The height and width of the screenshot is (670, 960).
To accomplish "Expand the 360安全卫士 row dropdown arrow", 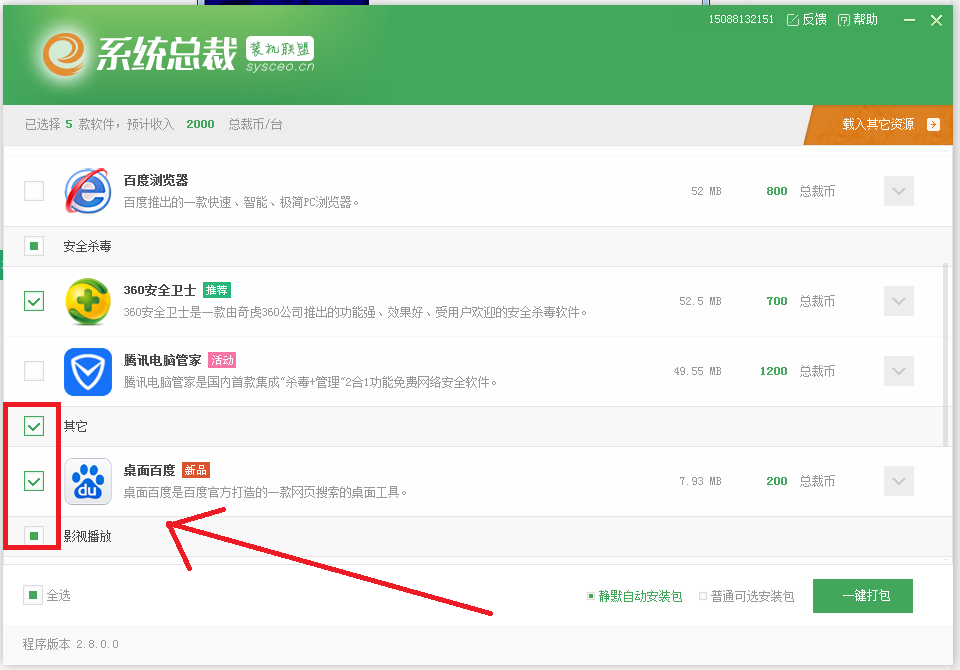I will point(899,301).
